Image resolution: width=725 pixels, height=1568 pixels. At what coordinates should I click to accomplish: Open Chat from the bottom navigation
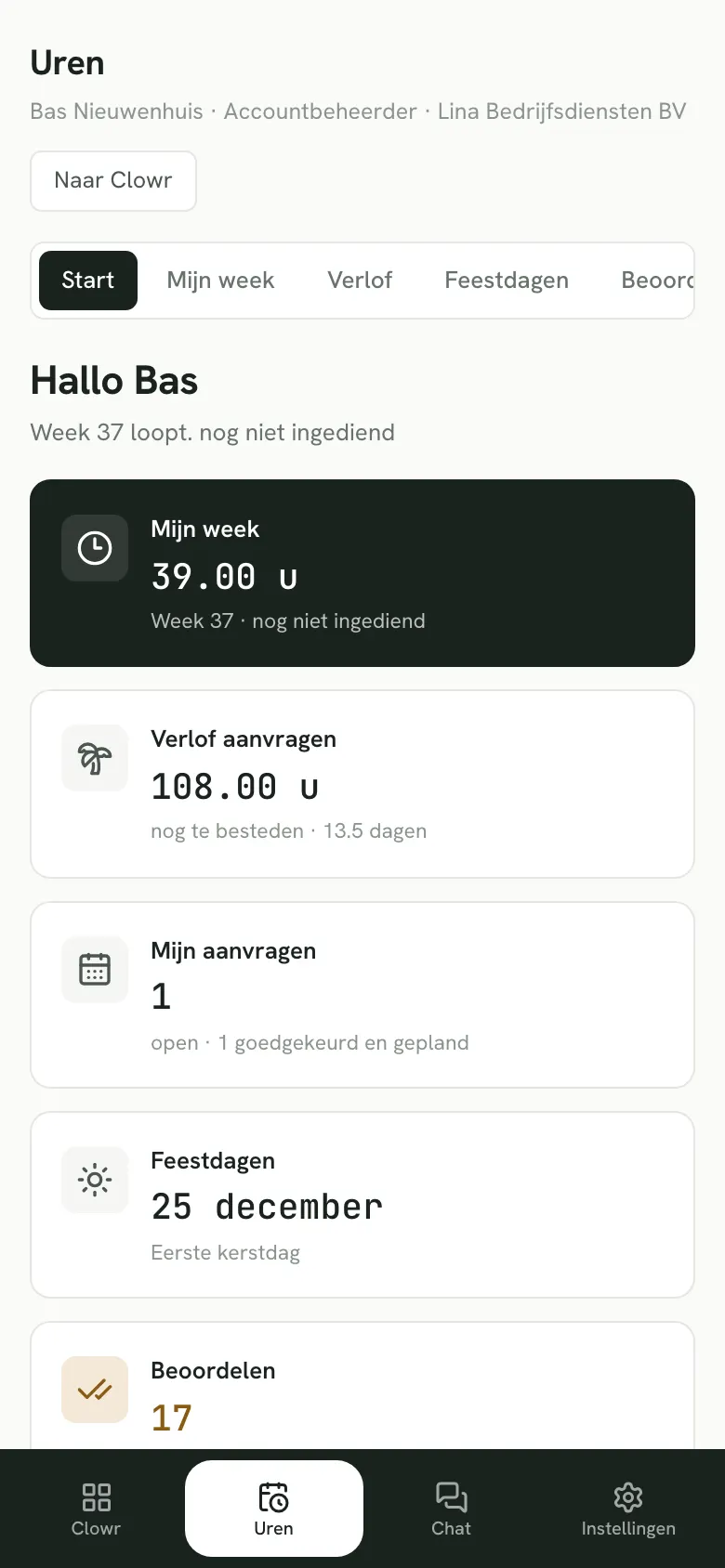[451, 1509]
